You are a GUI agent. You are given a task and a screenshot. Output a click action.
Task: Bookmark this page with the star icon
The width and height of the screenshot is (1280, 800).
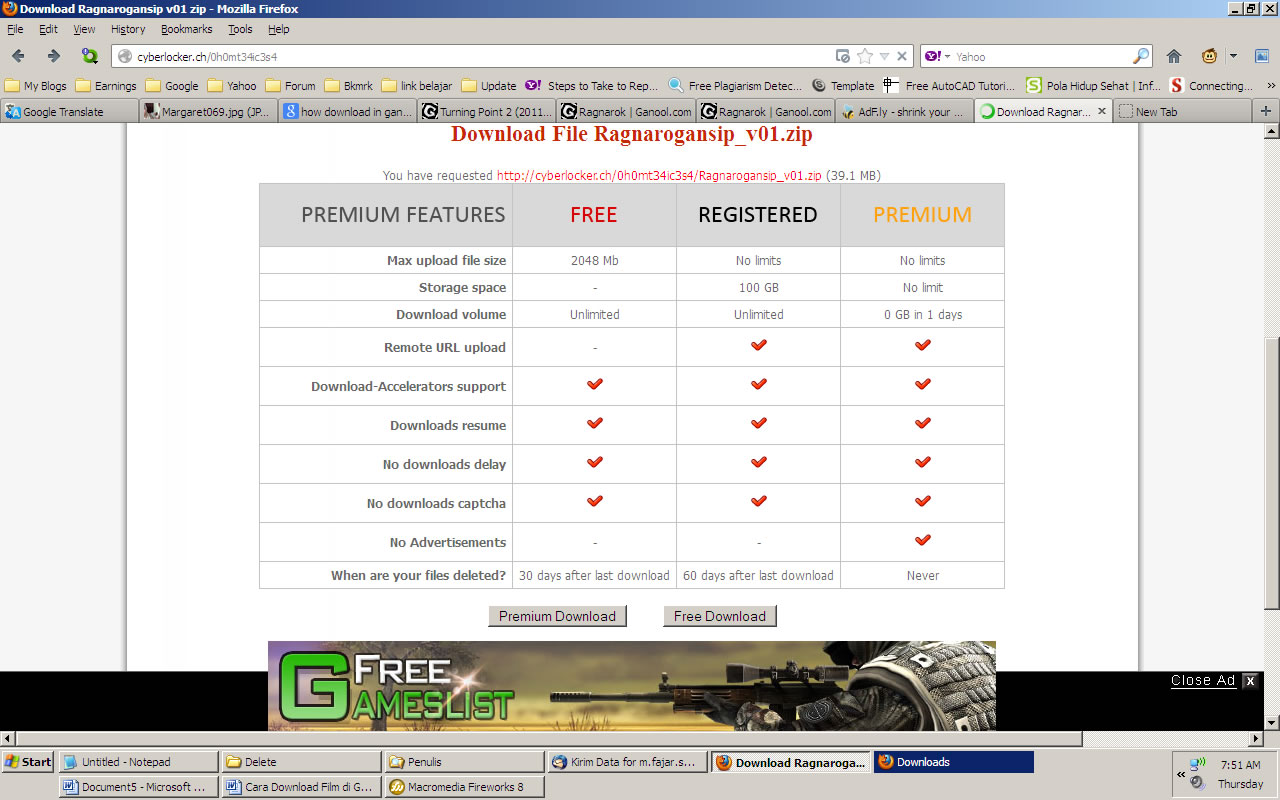pos(865,57)
